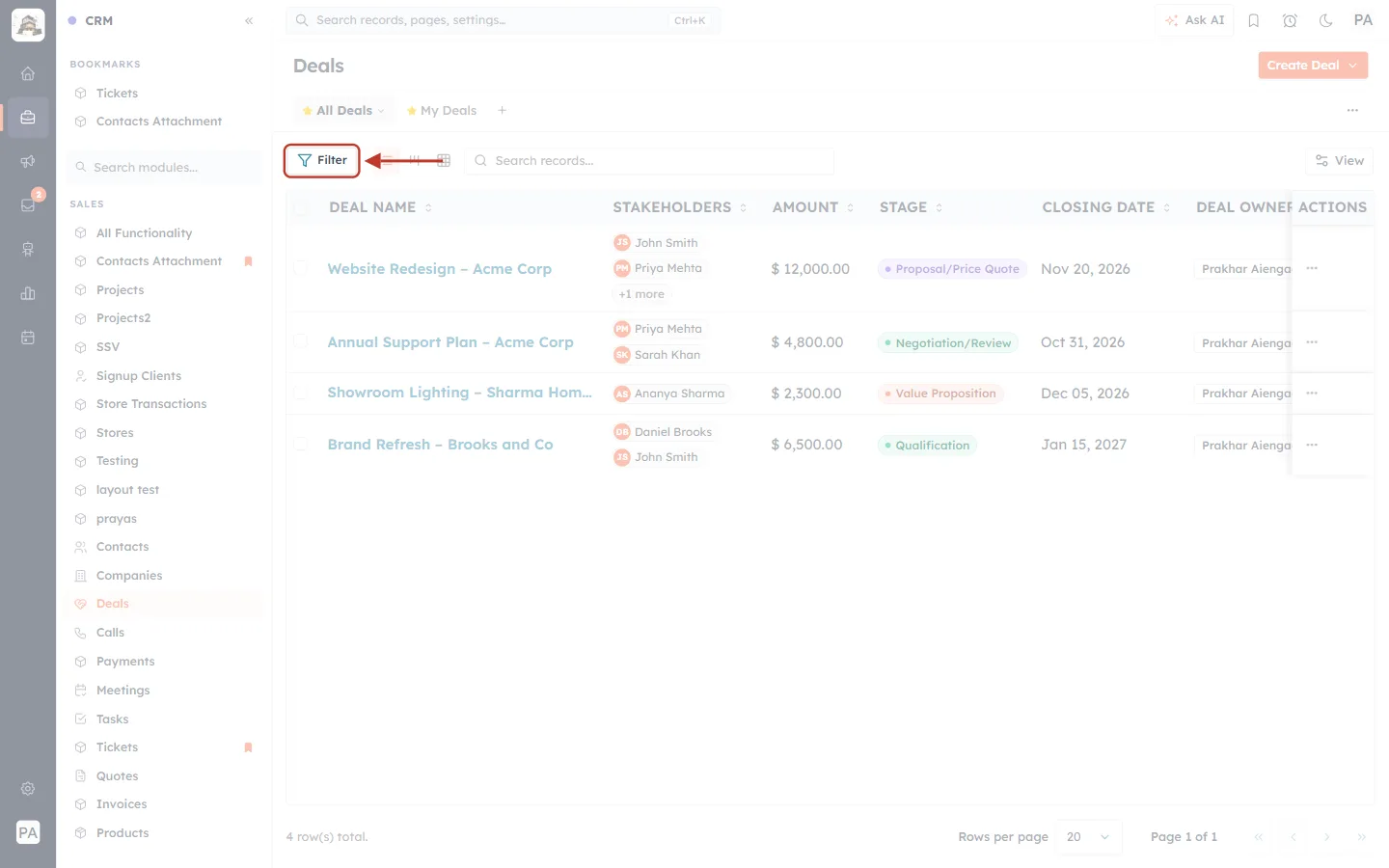Open the megaphone marketing icon
This screenshot has width=1389, height=868.
tap(28, 161)
